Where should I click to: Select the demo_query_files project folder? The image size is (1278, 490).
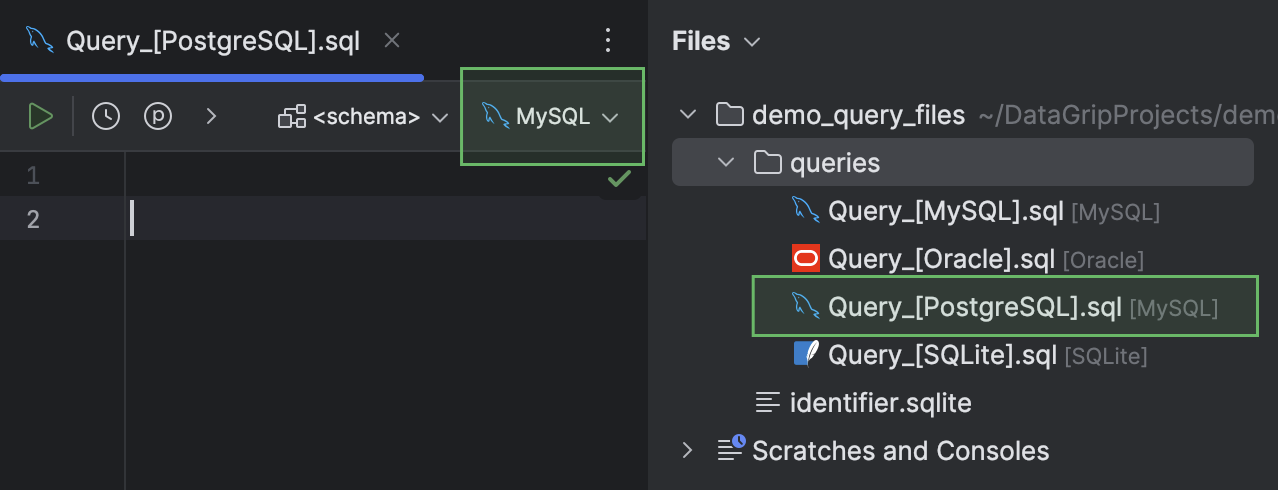pyautogui.click(x=858, y=115)
